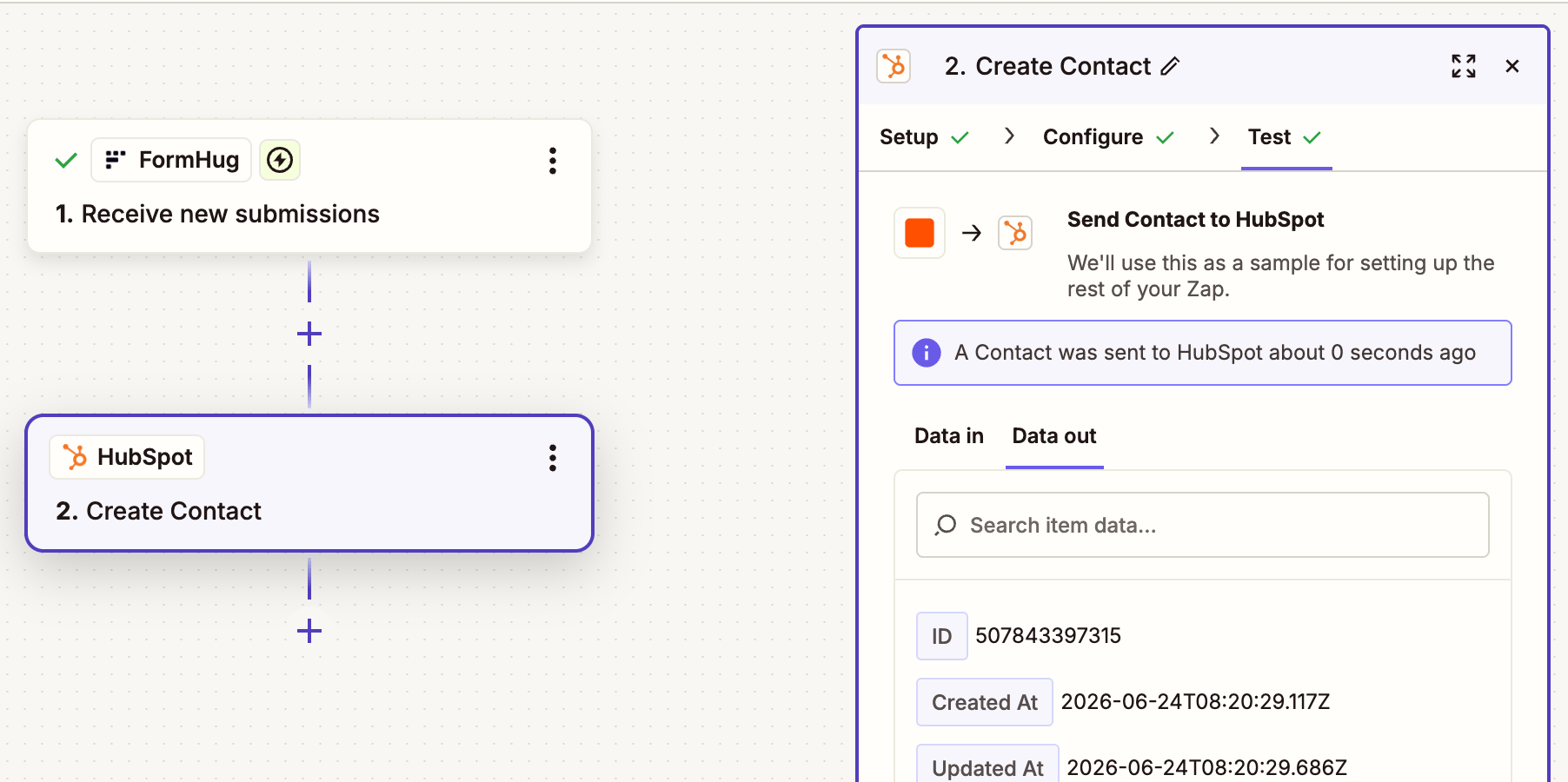Click the checkmark next to Test
This screenshot has width=1568, height=782.
click(x=1312, y=137)
